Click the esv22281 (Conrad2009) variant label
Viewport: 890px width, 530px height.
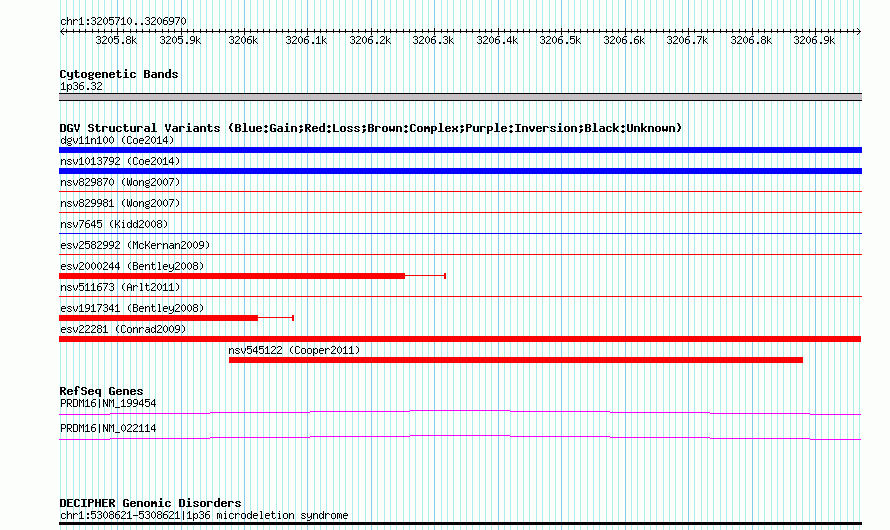click(x=123, y=329)
